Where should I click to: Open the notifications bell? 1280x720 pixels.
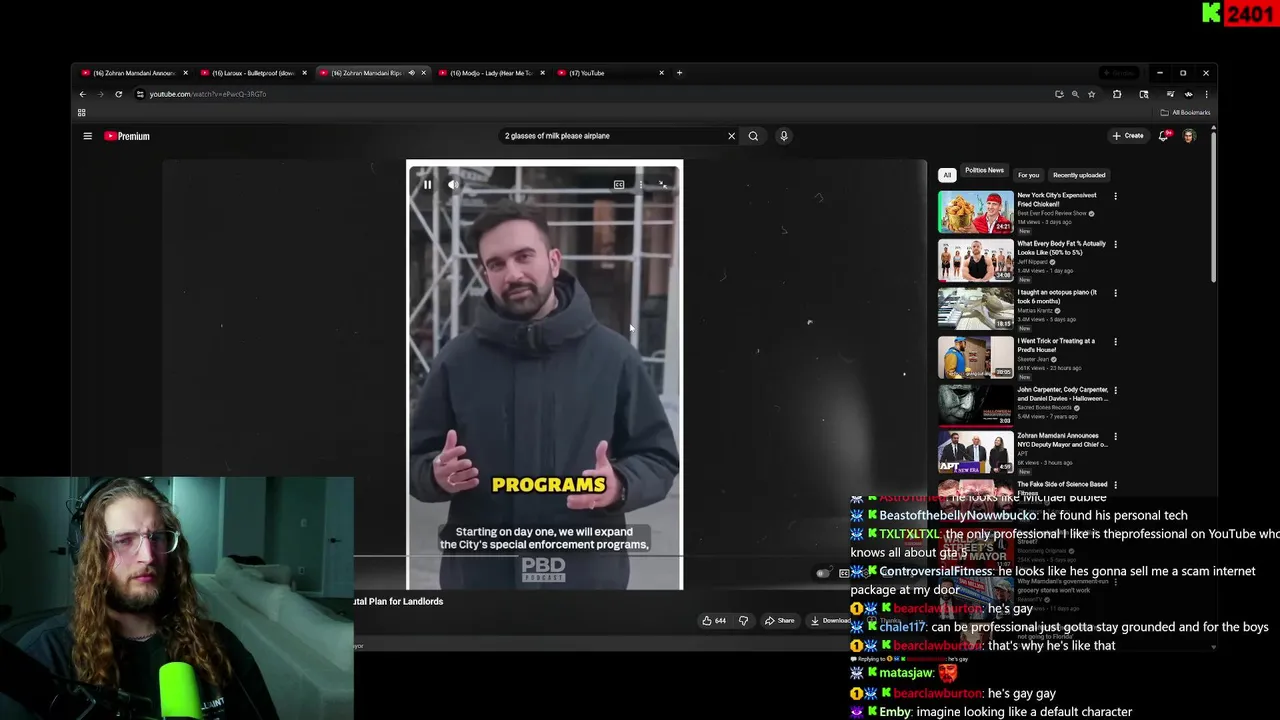(1164, 136)
